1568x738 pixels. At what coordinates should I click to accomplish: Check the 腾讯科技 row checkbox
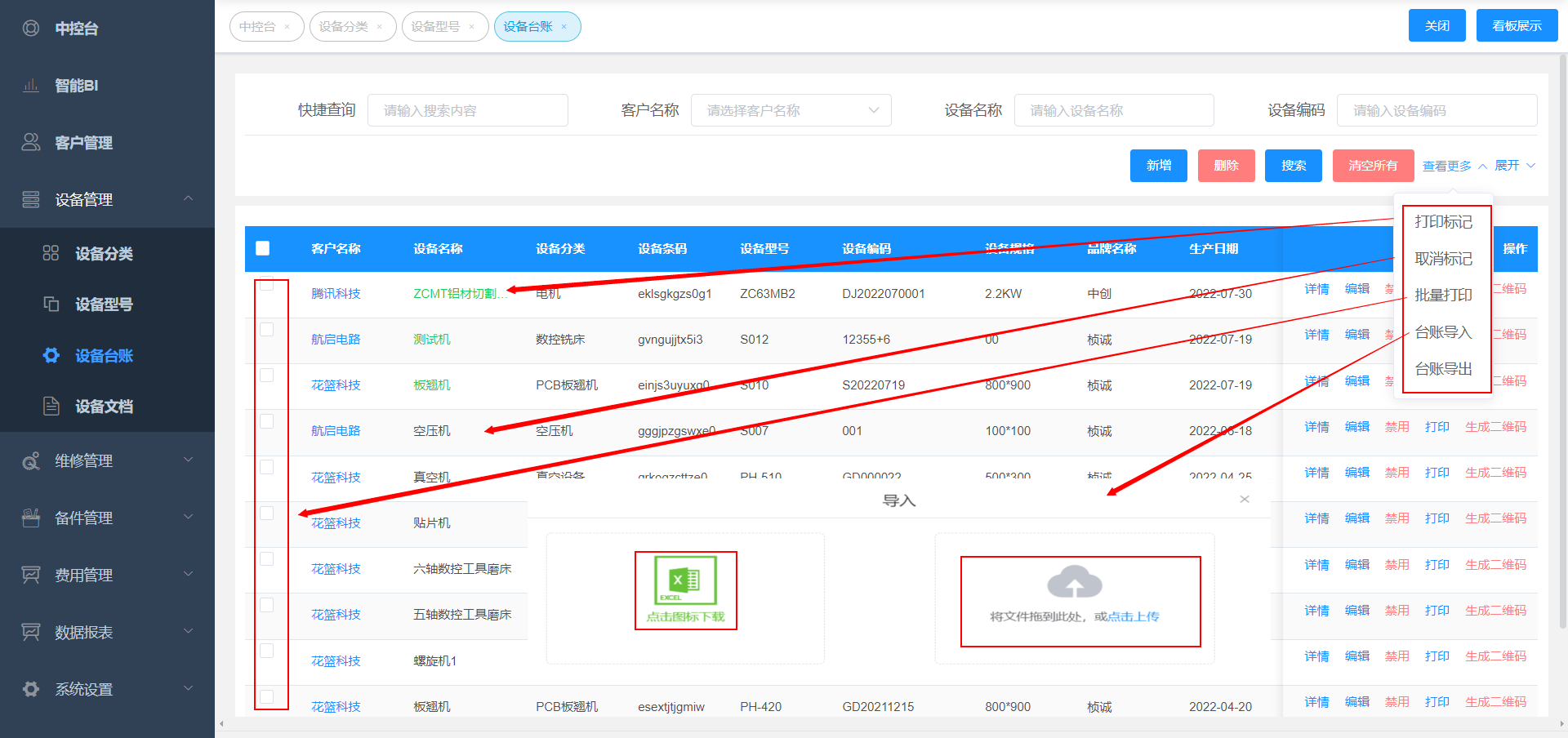267,285
